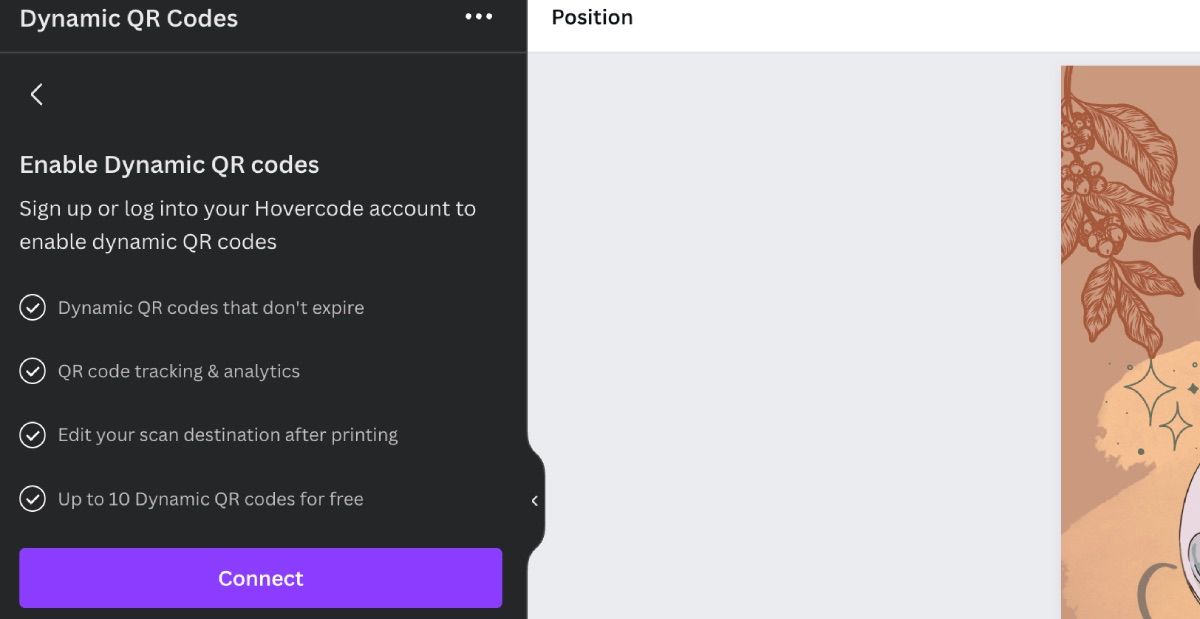Screen dimensions: 1200x619
Task: Click checkmark beside "Edit your scan destination after printing"
Action: pos(32,435)
